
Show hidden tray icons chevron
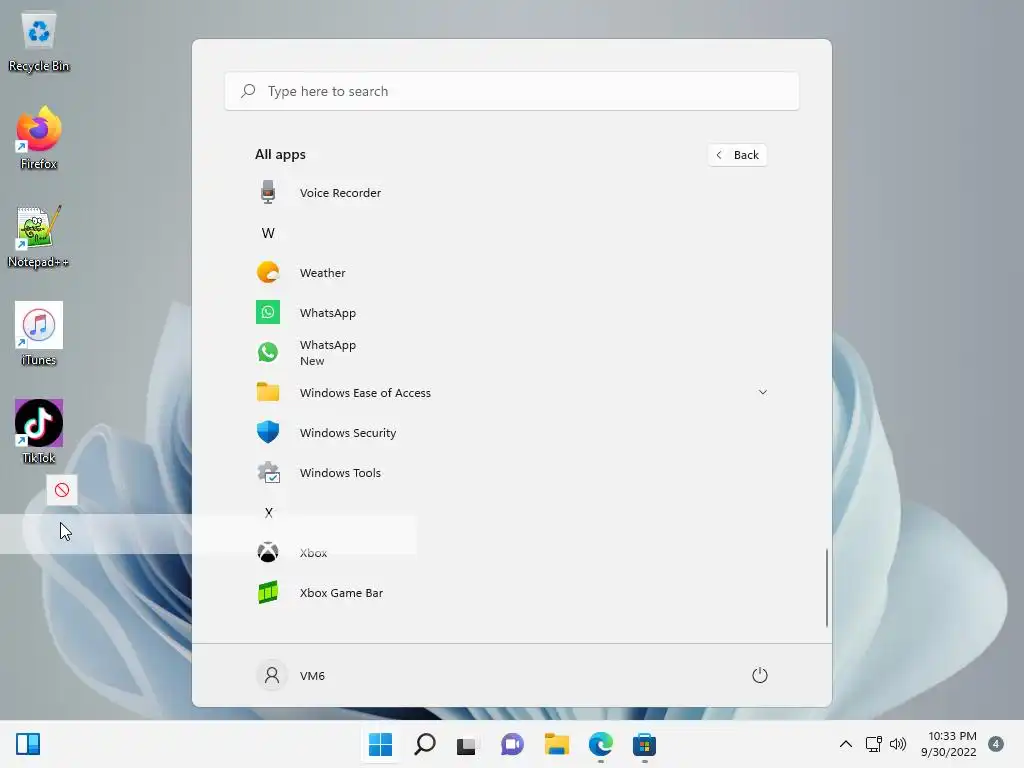[845, 744]
